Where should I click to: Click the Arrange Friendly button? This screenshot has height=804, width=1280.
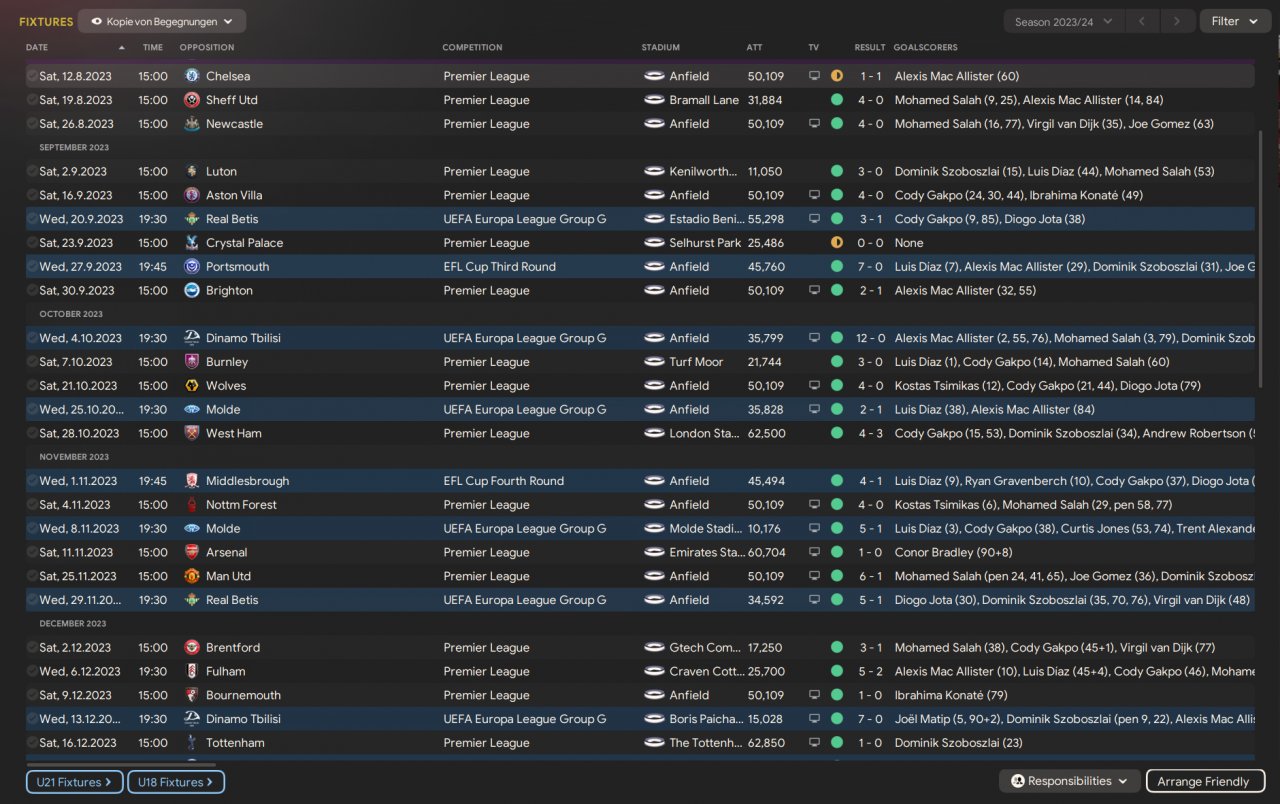[1205, 781]
